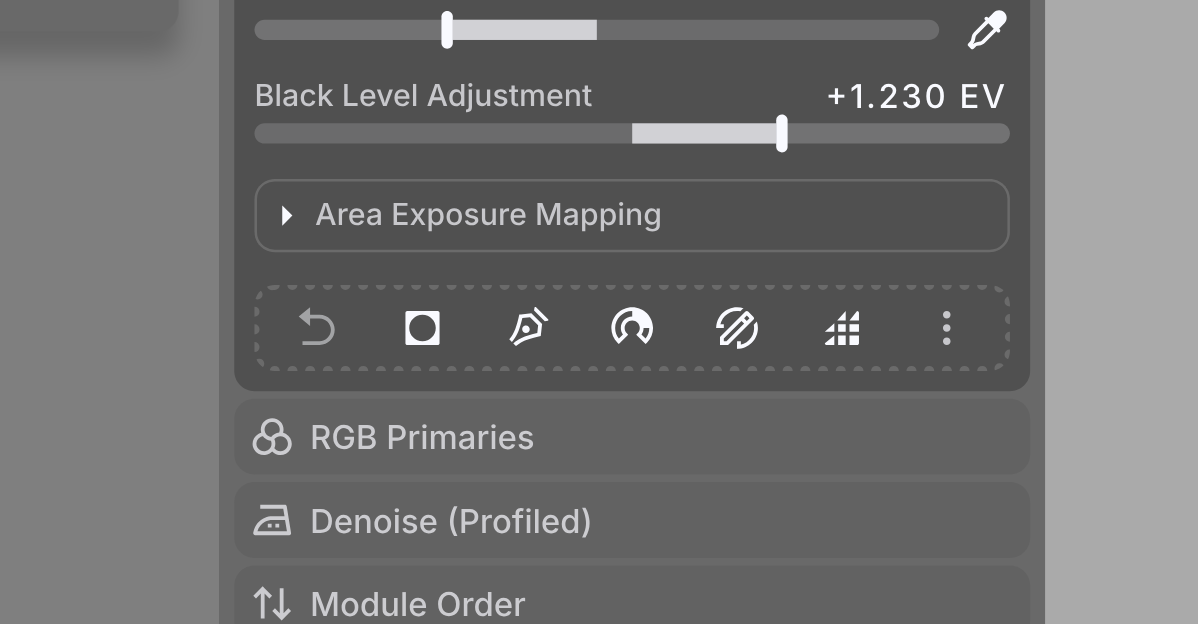Screen dimensions: 1198x624
Task: Click the Black Level Adjustment slider handle
Action: pyautogui.click(x=782, y=134)
